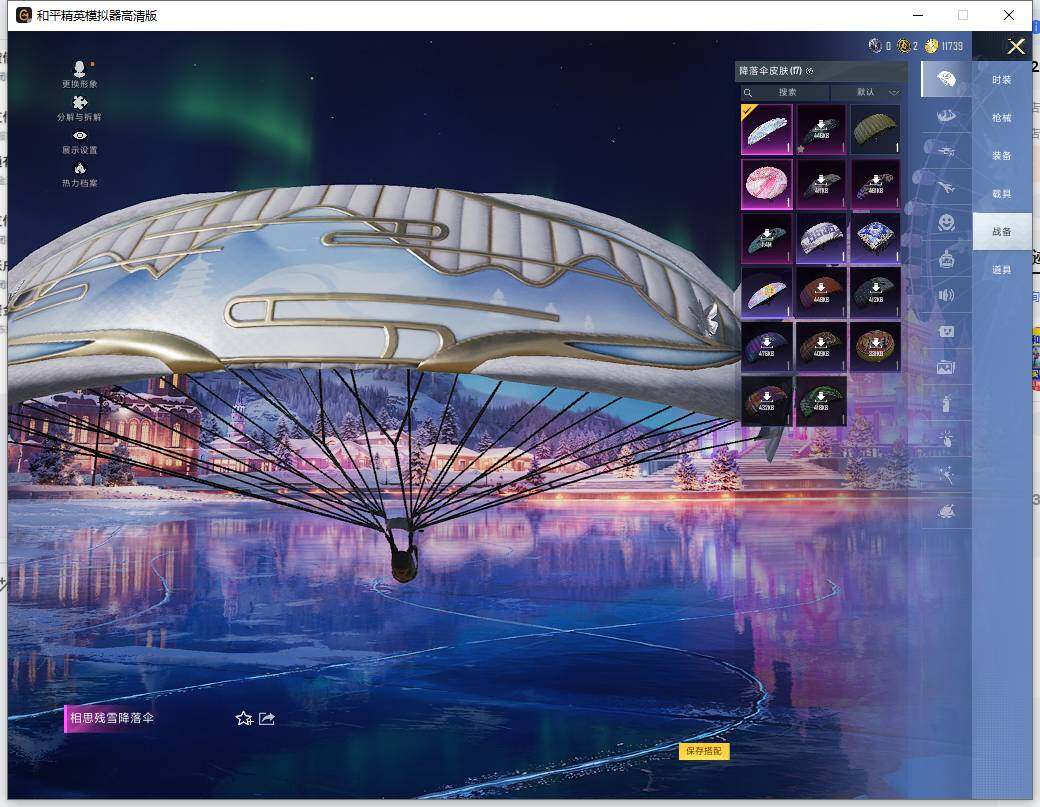
Task: Download the starred dark parachute in first row
Action: [820, 129]
